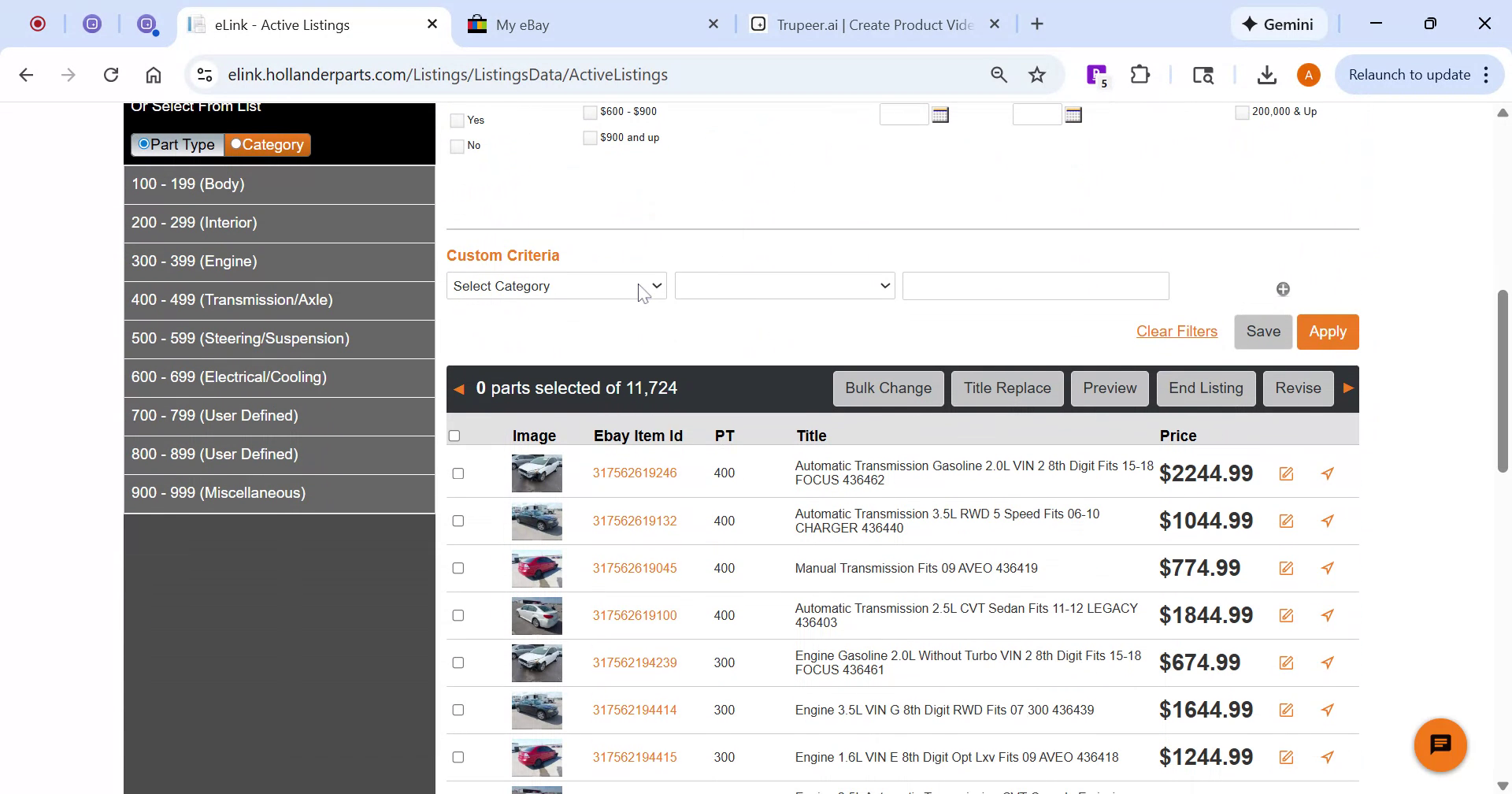Click the red back arrow above the listings table

459,388
